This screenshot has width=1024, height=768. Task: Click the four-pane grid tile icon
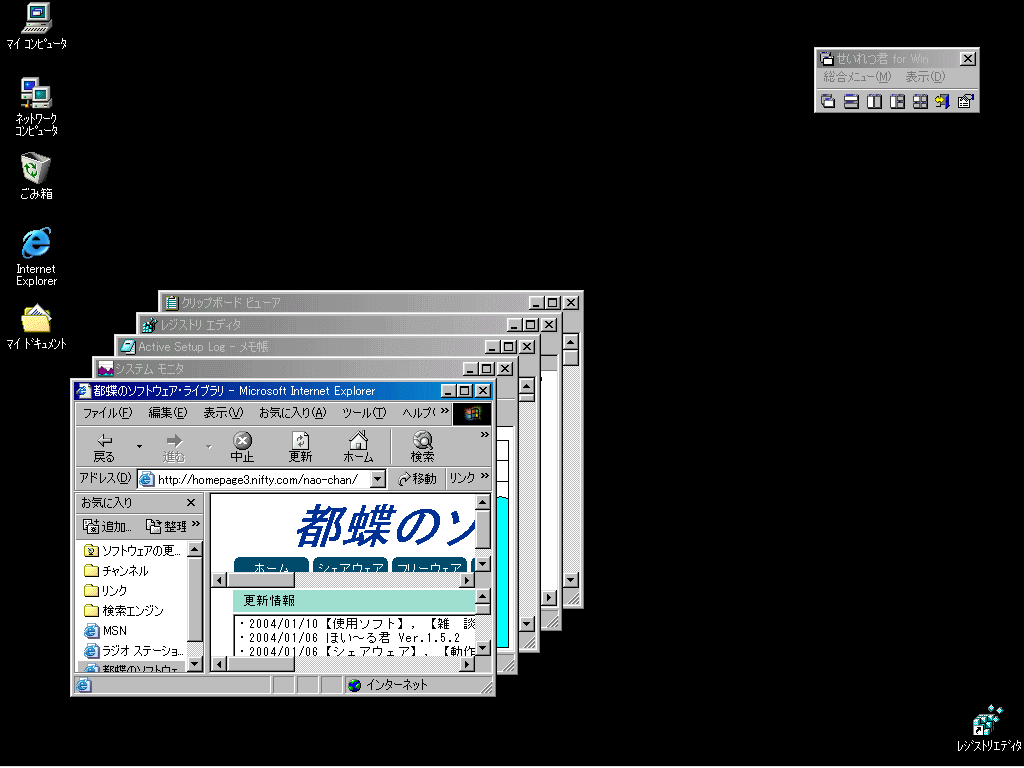920,101
